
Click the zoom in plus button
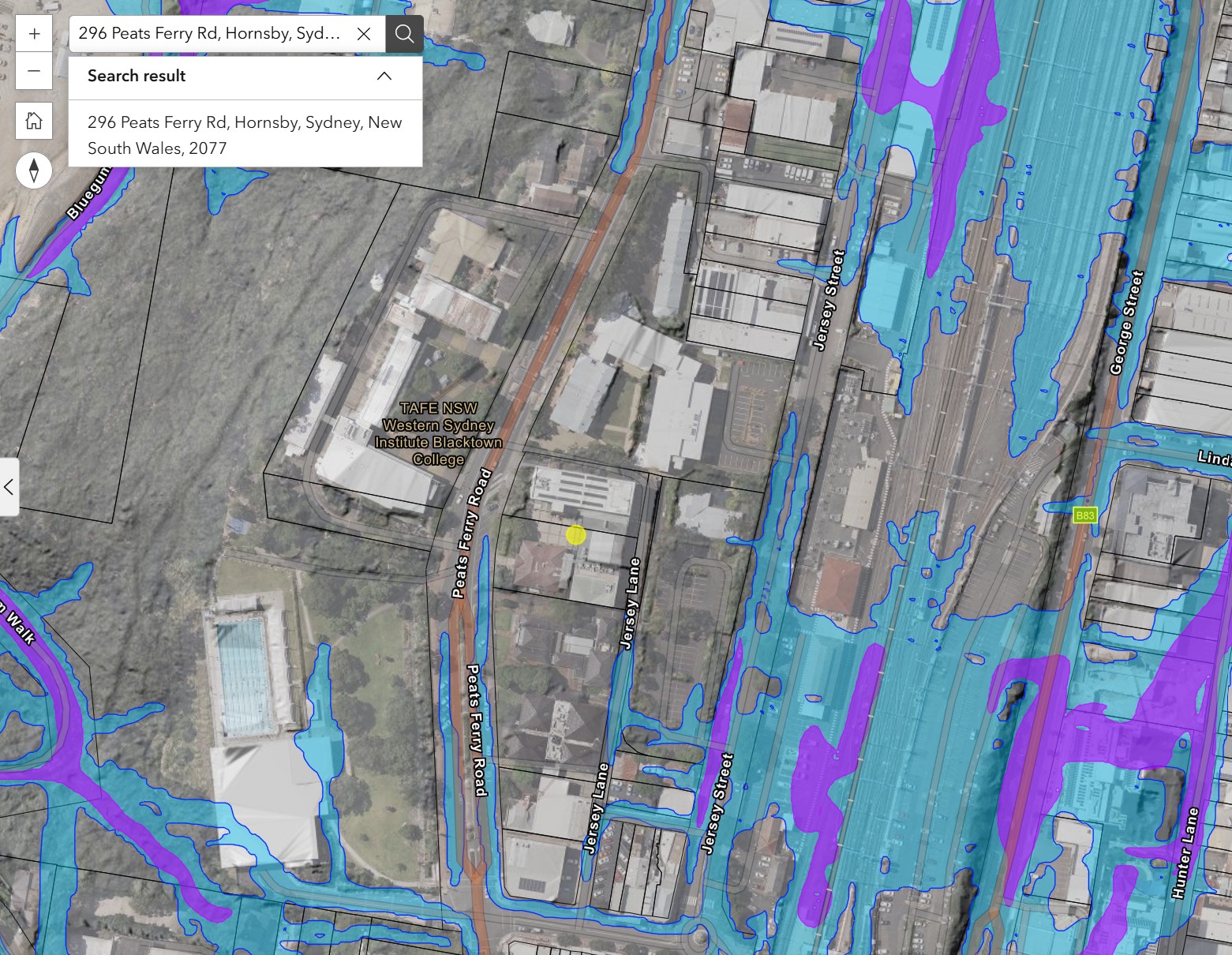click(34, 34)
